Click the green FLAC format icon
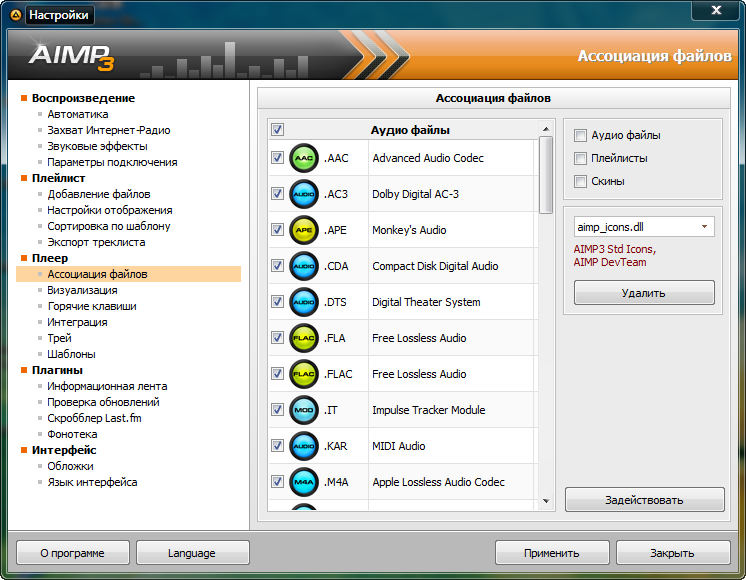Screen dimensions: 746x580 [304, 374]
